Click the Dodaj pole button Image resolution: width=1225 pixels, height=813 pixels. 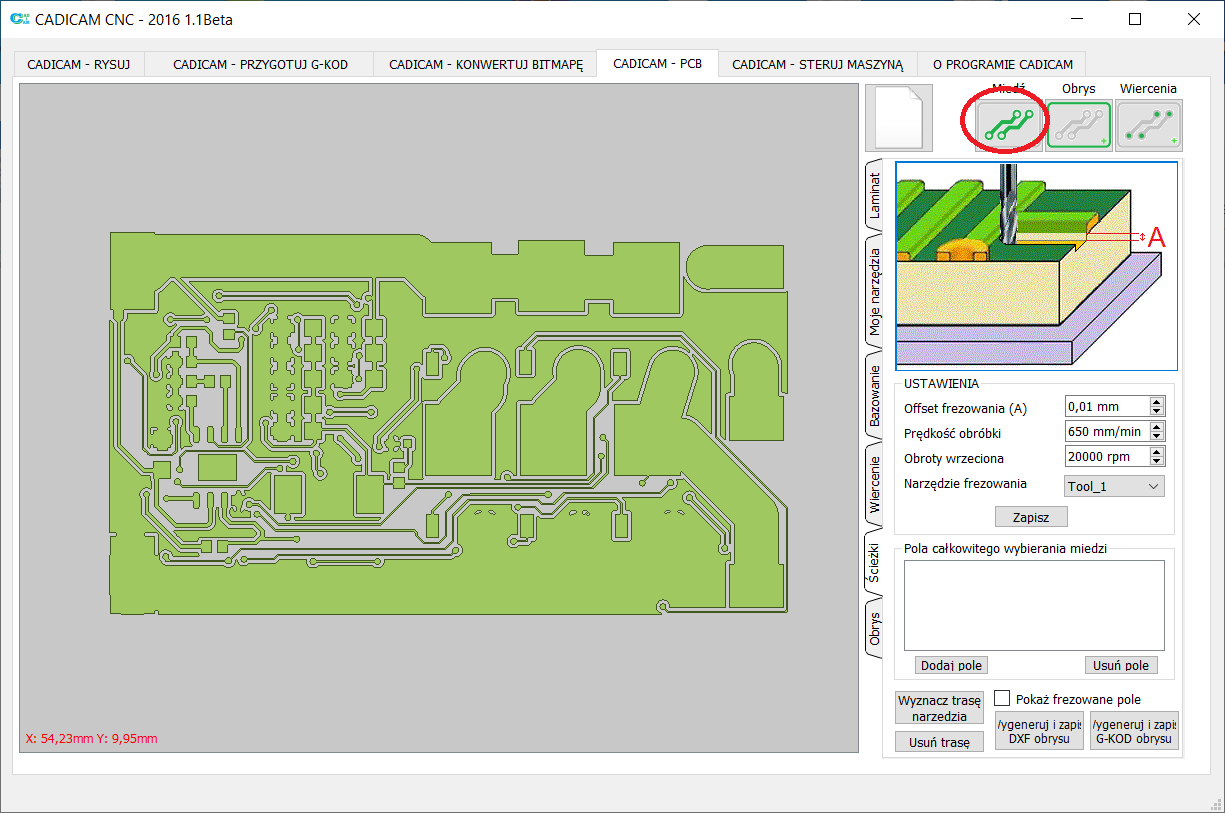tap(950, 665)
